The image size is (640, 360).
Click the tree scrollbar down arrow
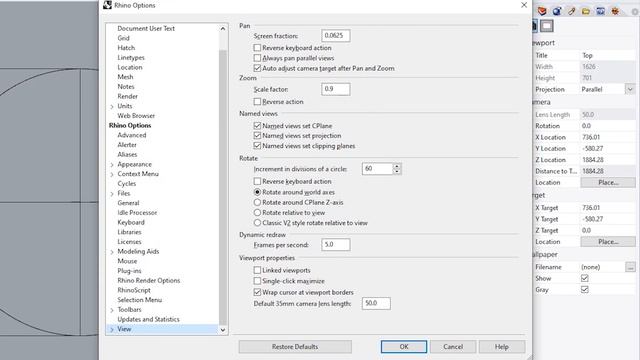pos(223,330)
